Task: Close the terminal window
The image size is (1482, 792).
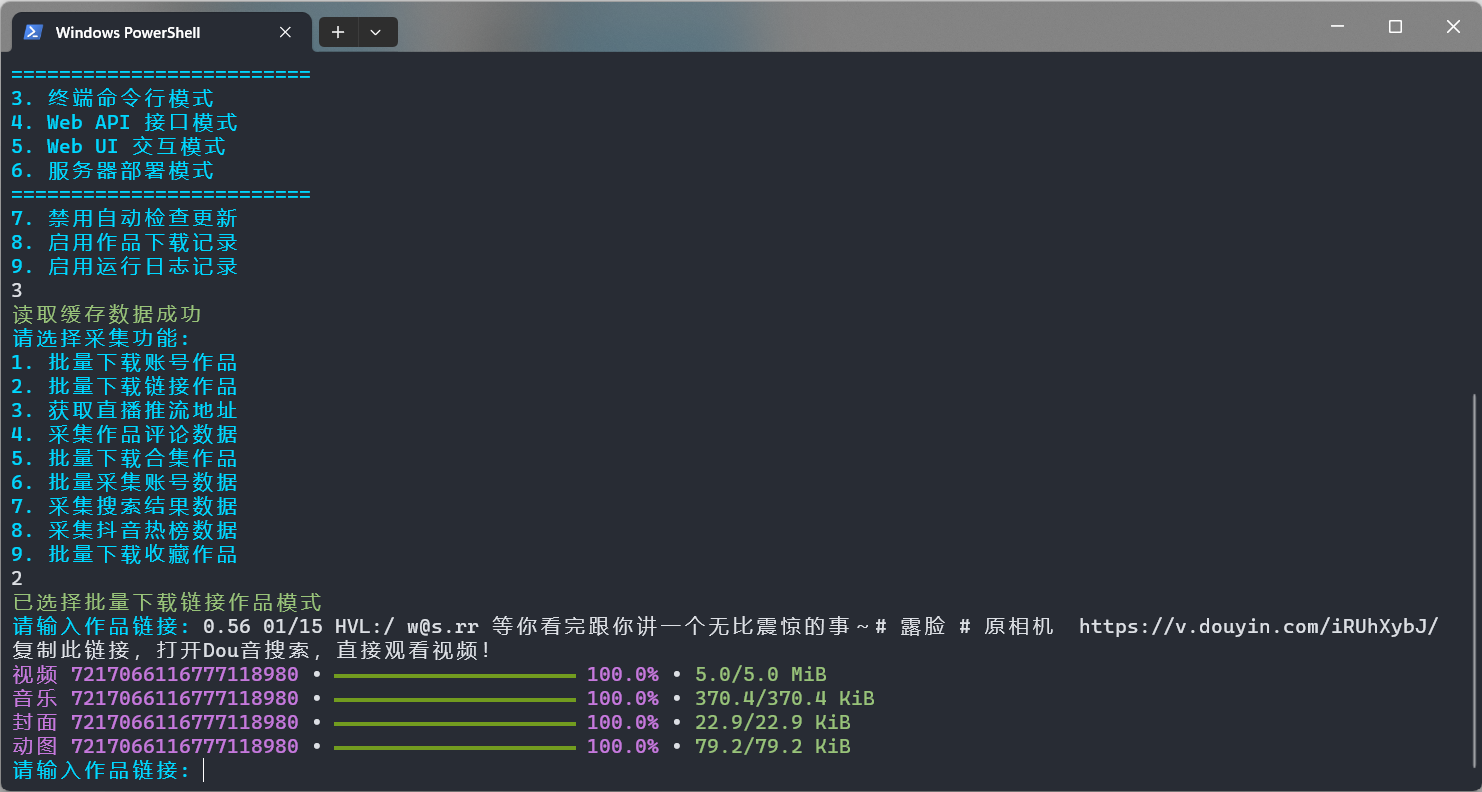Action: pos(1453,27)
